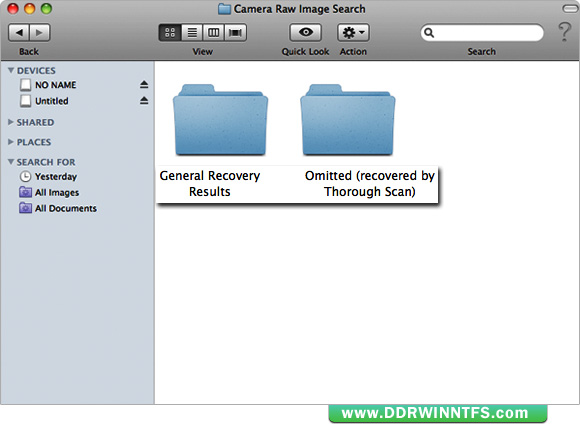Click the 'General Recovery Results' folder name
The image size is (580, 424).
click(210, 184)
